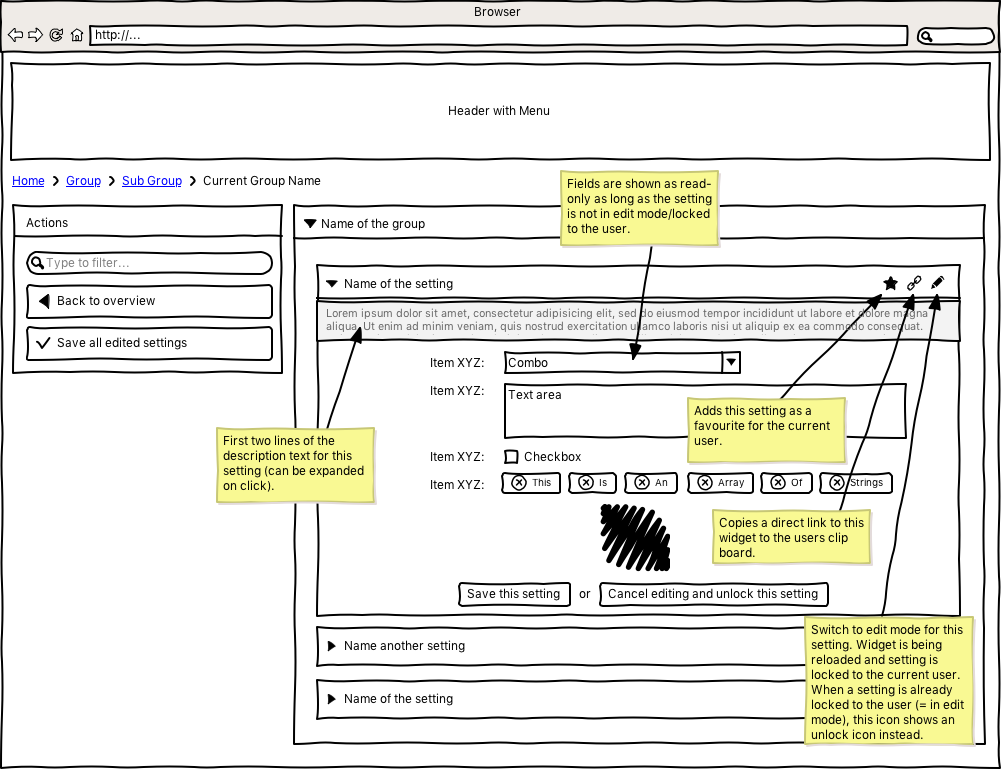
Task: Navigate to 'Home' breadcrumb link
Action: point(28,181)
